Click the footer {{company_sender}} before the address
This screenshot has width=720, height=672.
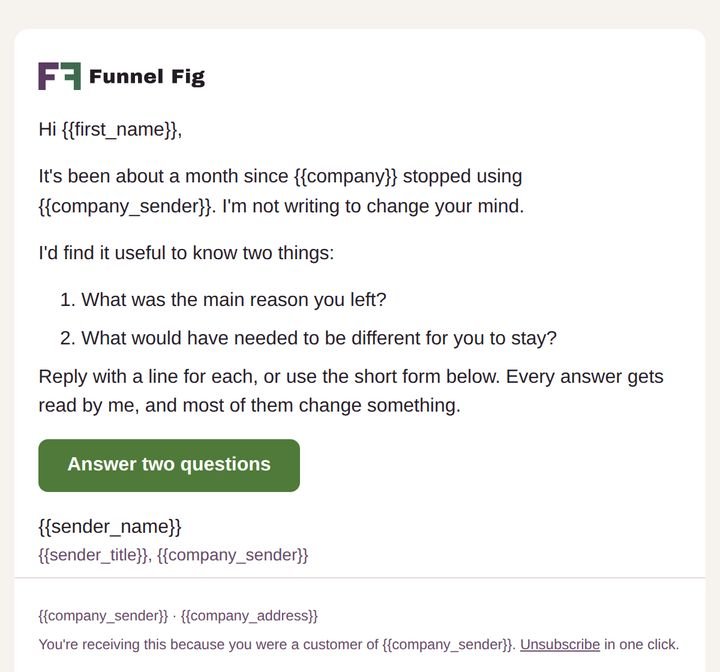click(103, 616)
